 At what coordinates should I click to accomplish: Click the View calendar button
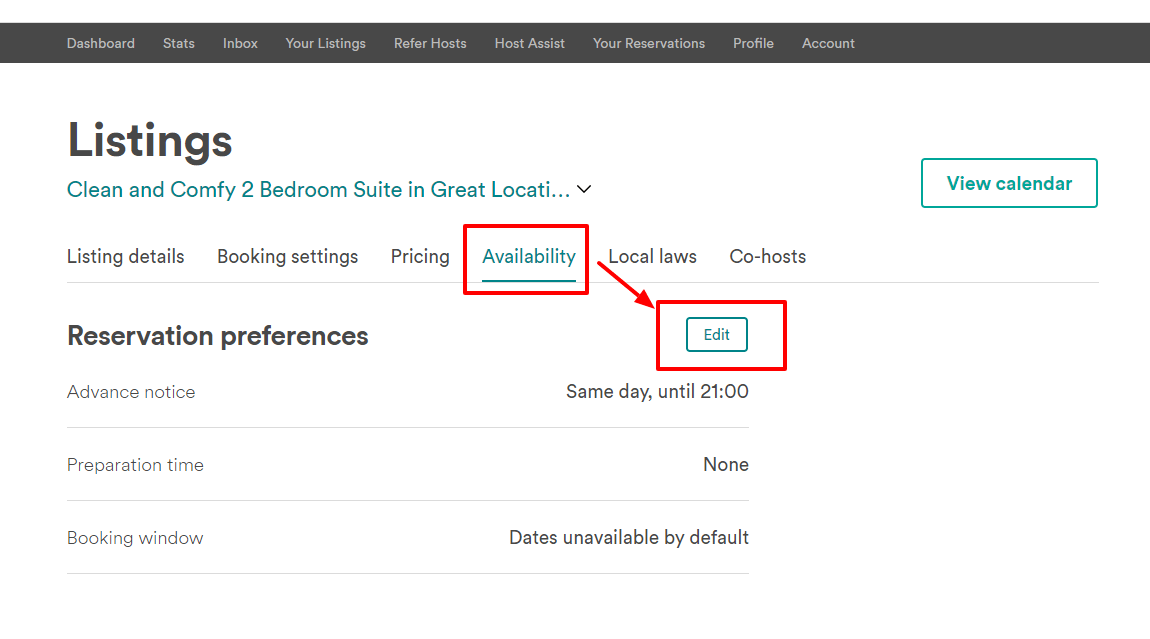pos(1009,183)
